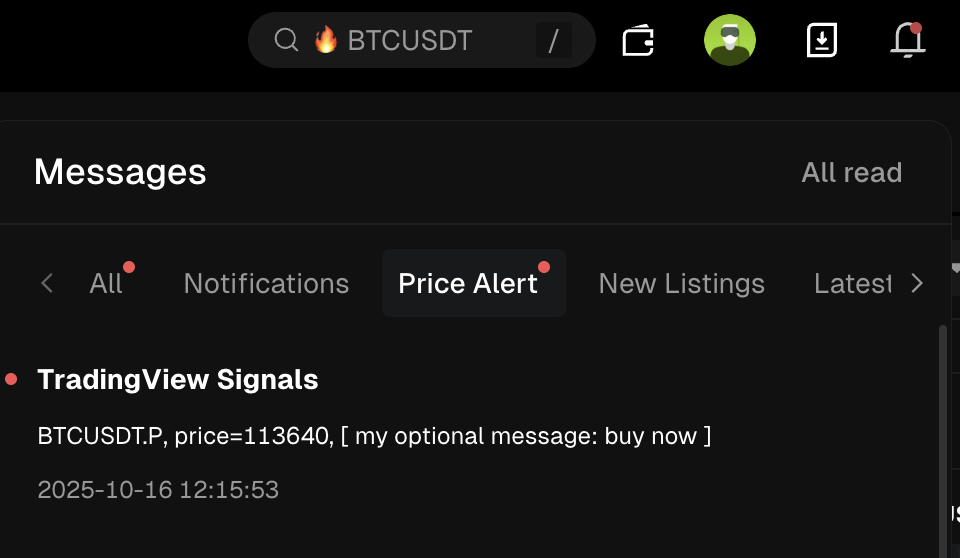Mark messages with All read

(852, 173)
